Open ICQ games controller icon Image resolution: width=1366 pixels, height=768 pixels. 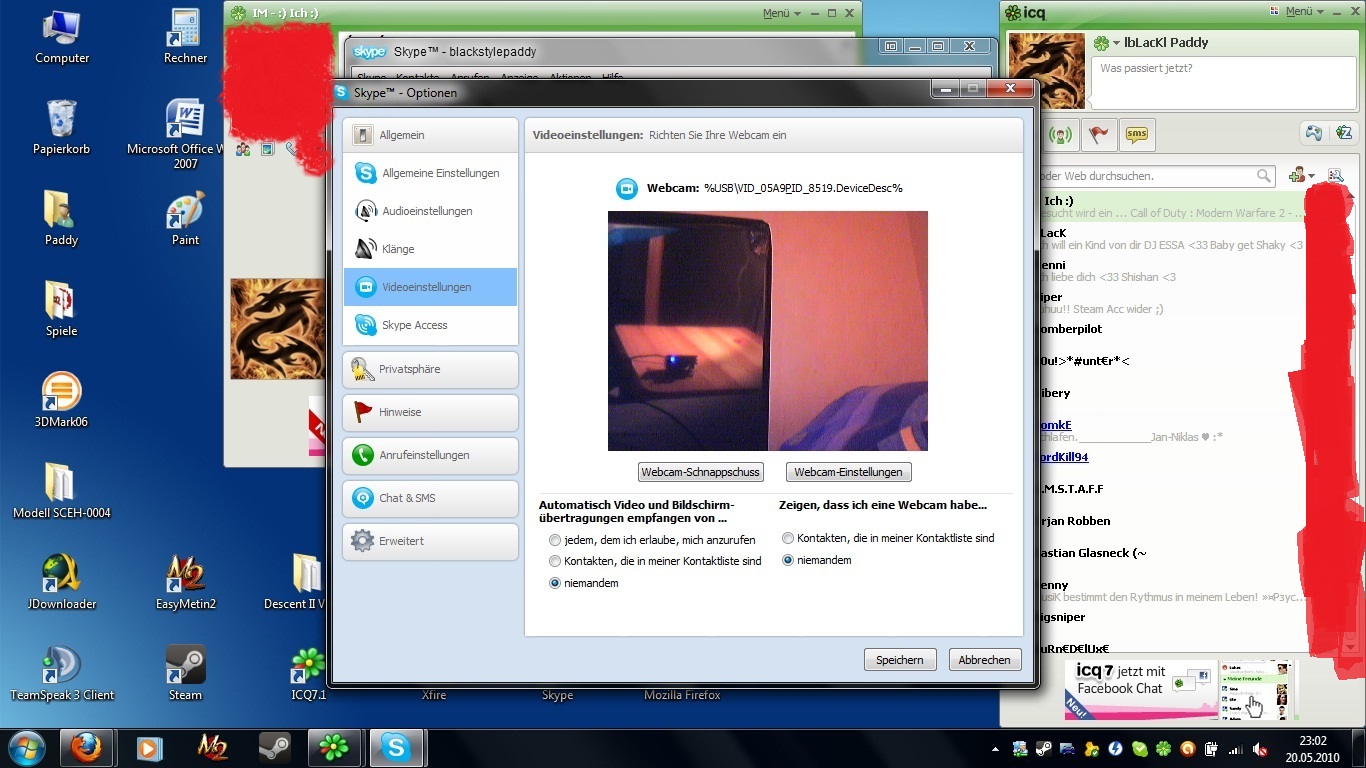tap(1313, 133)
